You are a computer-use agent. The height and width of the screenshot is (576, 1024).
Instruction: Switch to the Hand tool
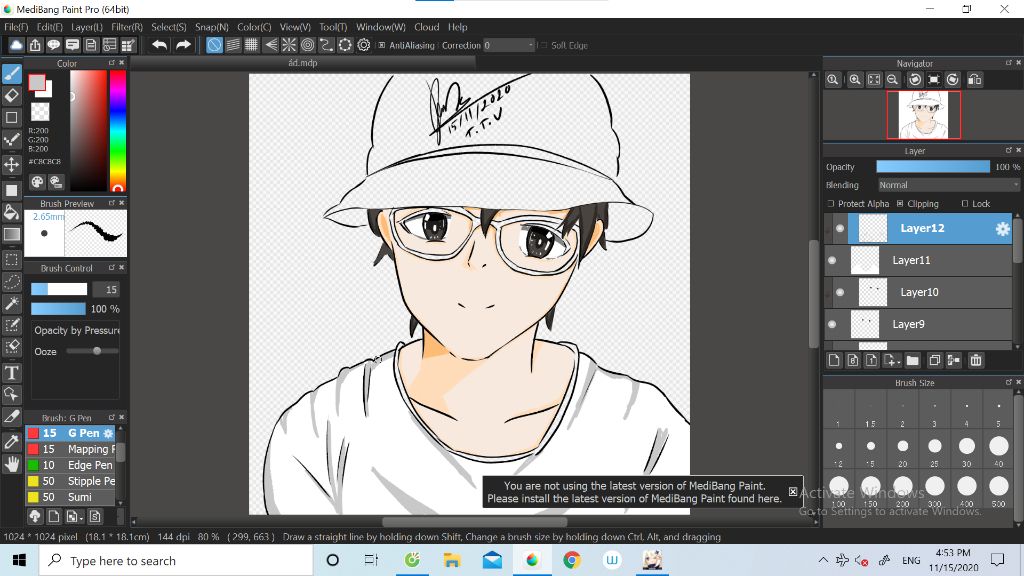[x=12, y=464]
